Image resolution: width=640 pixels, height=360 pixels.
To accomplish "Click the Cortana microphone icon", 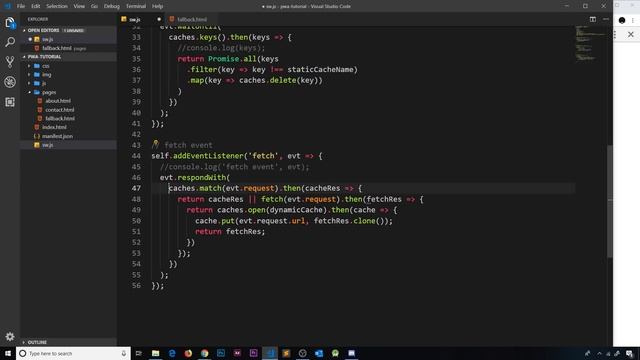I will 124,353.
